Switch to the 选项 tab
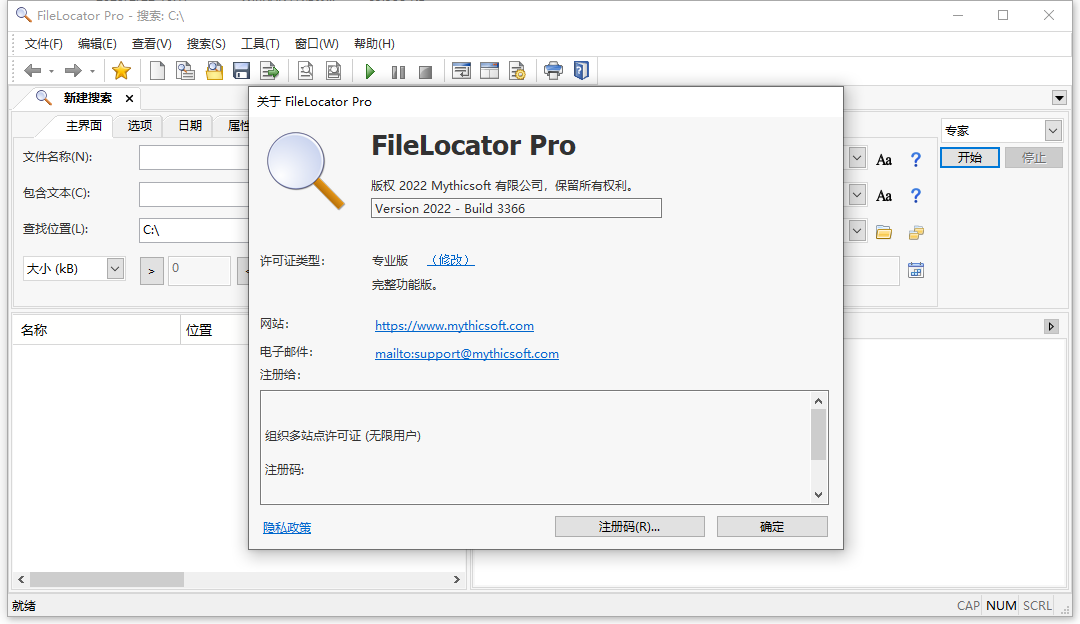 click(137, 126)
